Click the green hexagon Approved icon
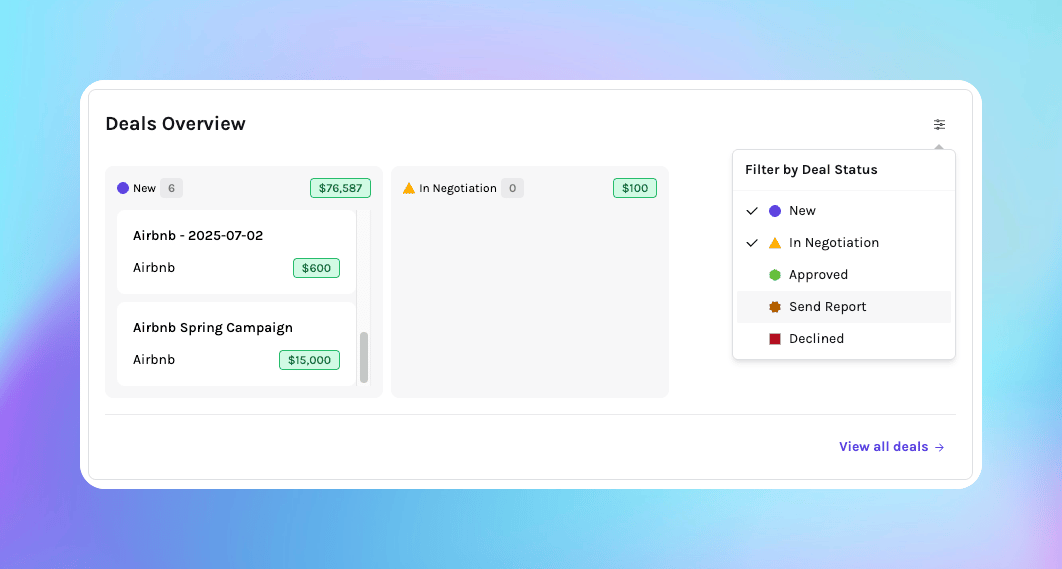The height and width of the screenshot is (569, 1062). point(775,275)
